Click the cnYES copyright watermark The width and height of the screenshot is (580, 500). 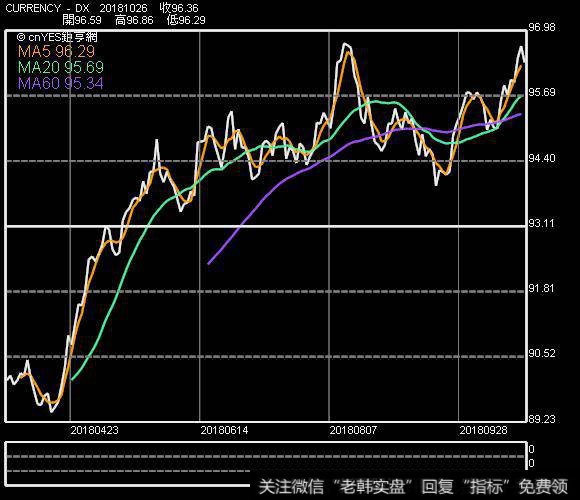[x=57, y=37]
